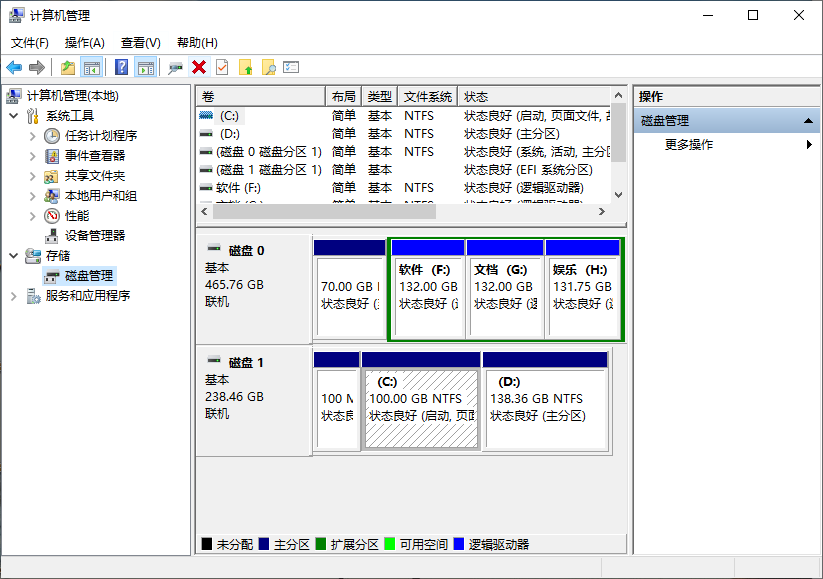Open the 查看(V) menu
This screenshot has height=579, width=823.
139,43
